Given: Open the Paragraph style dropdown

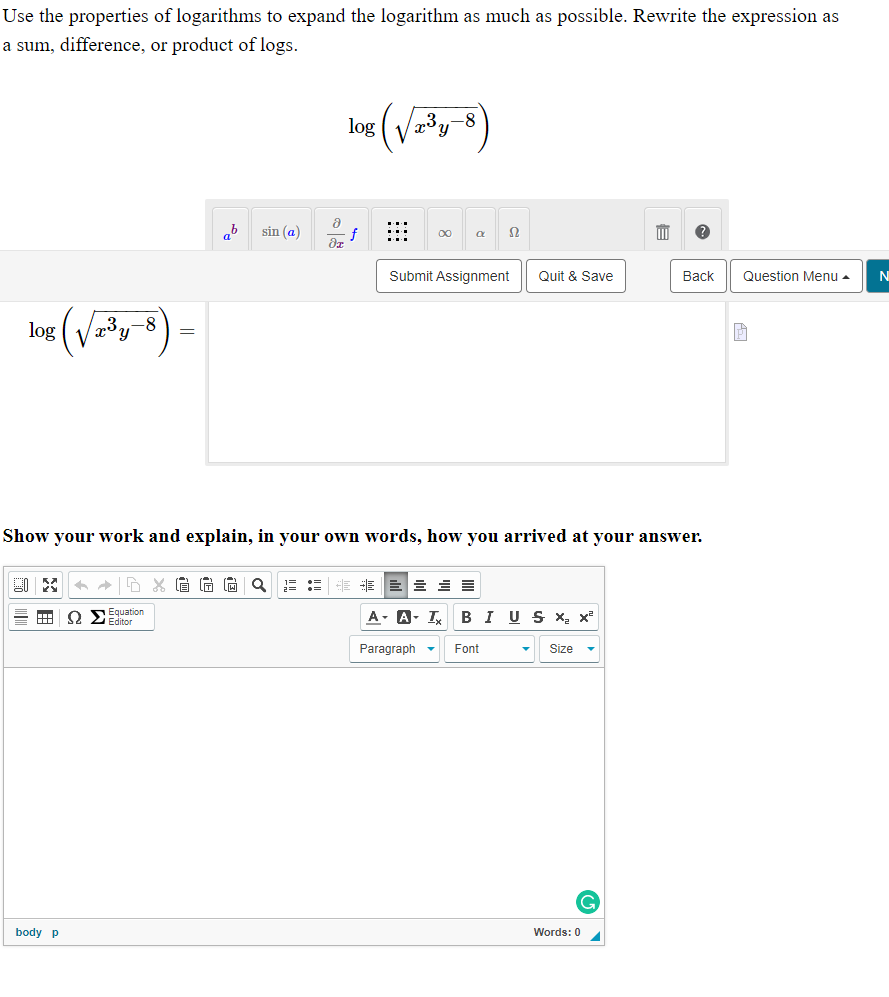Looking at the screenshot, I should [x=394, y=648].
